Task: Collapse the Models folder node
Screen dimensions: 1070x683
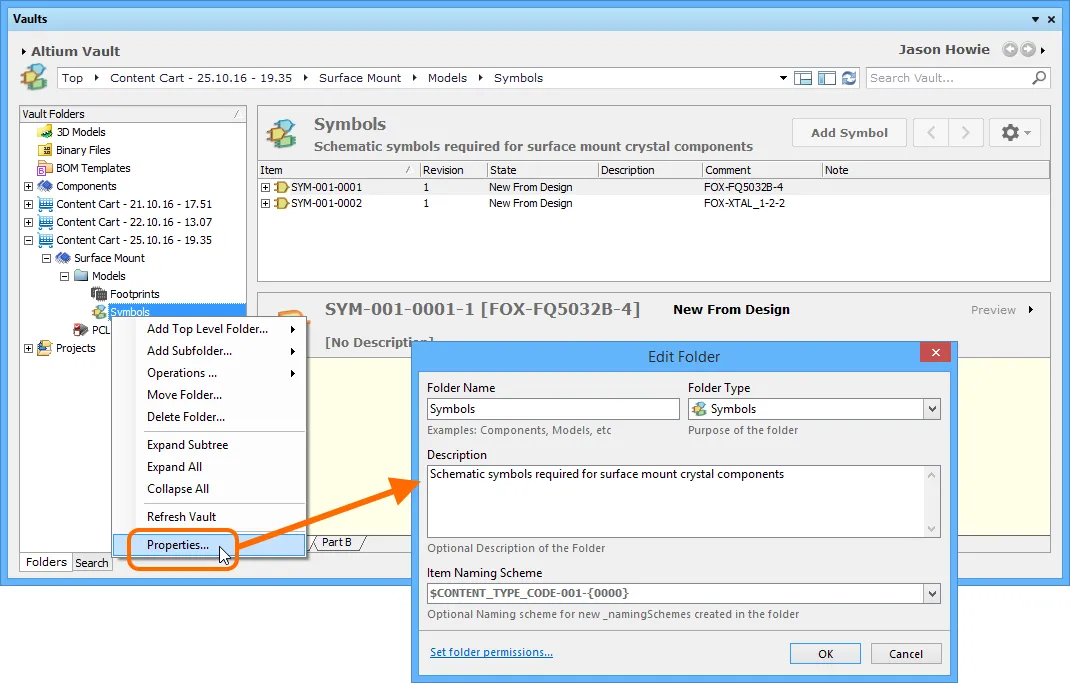Action: coord(64,276)
